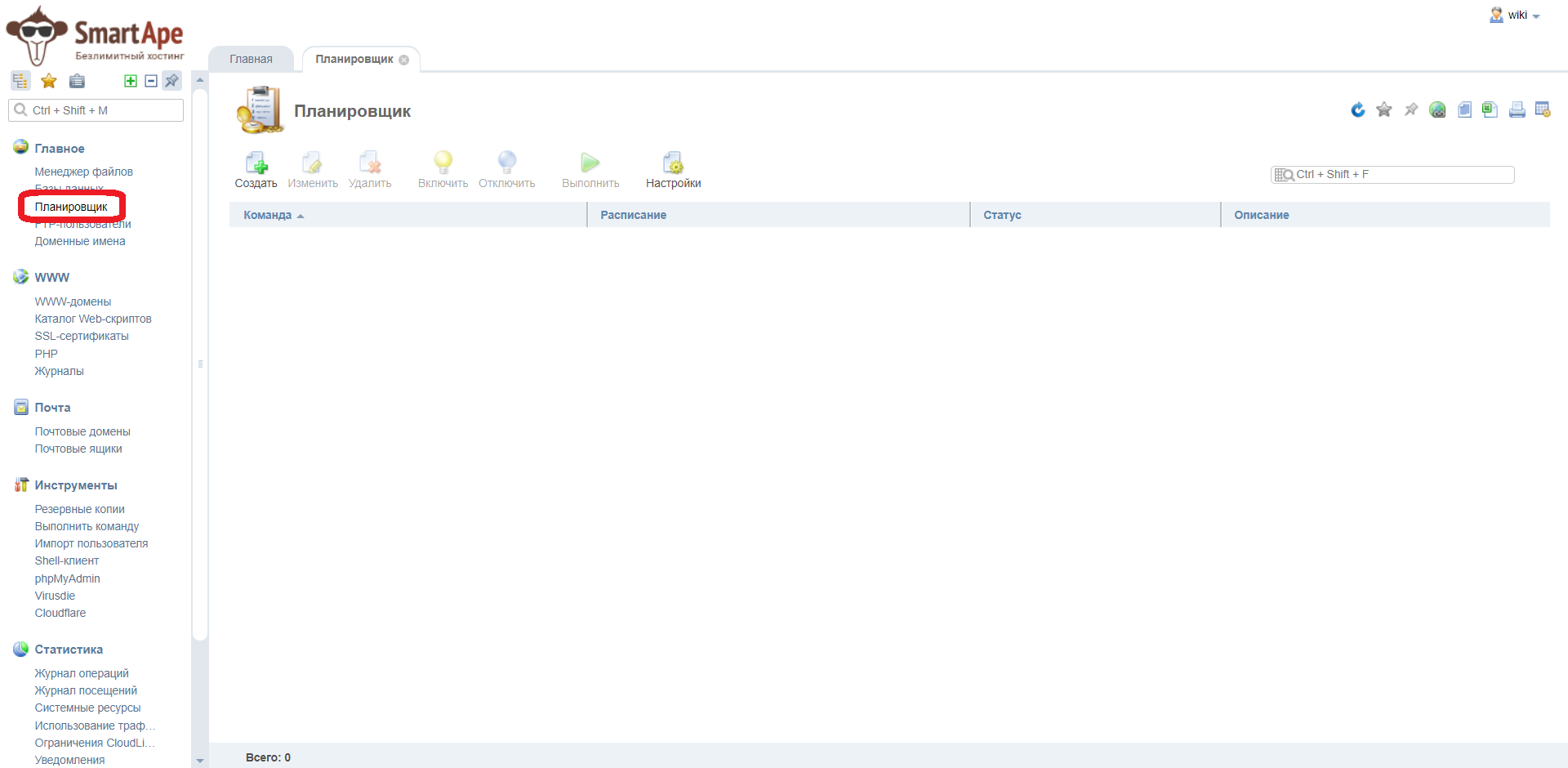Switch to the Главная tab
Screen dimensions: 1568x768
click(251, 59)
